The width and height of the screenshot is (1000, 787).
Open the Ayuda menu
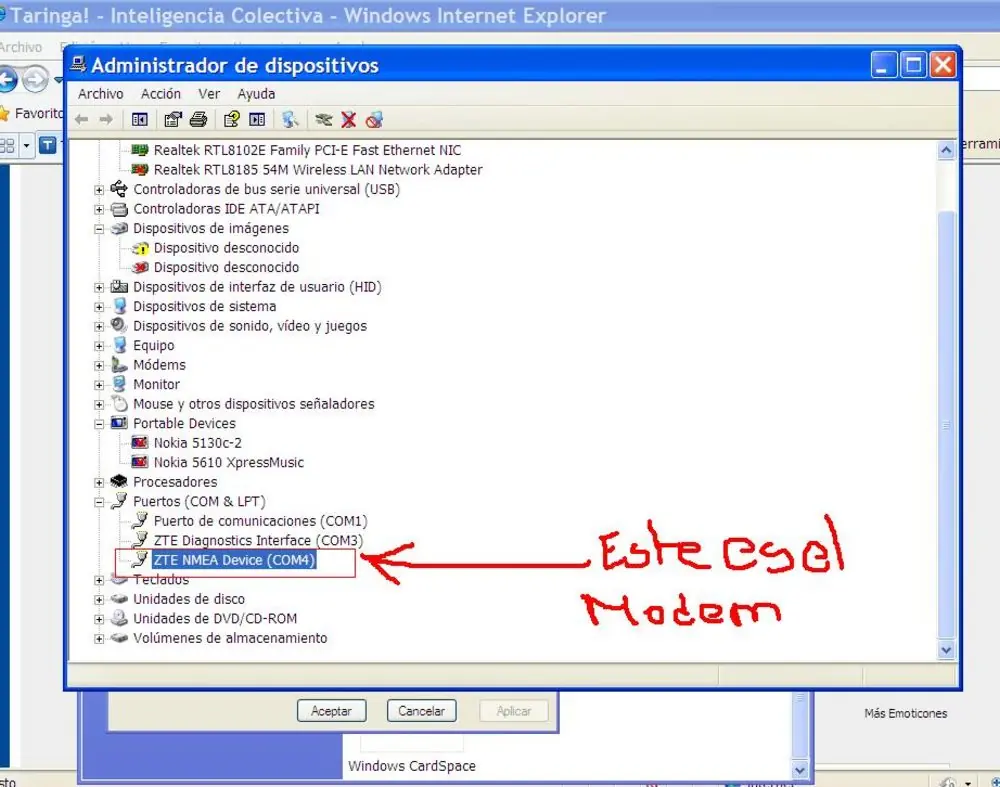point(256,94)
